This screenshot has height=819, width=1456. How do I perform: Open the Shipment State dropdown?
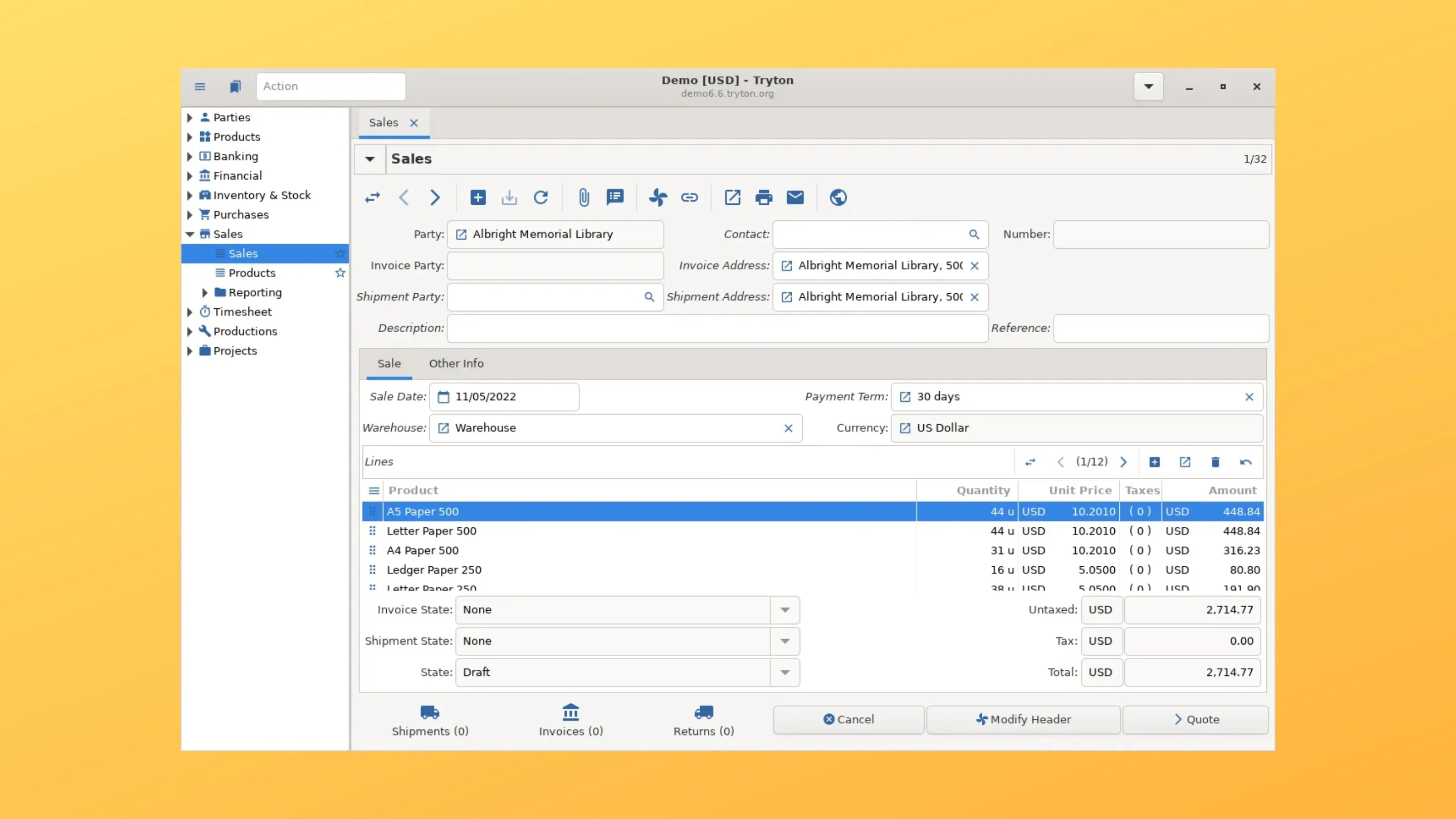tap(785, 641)
